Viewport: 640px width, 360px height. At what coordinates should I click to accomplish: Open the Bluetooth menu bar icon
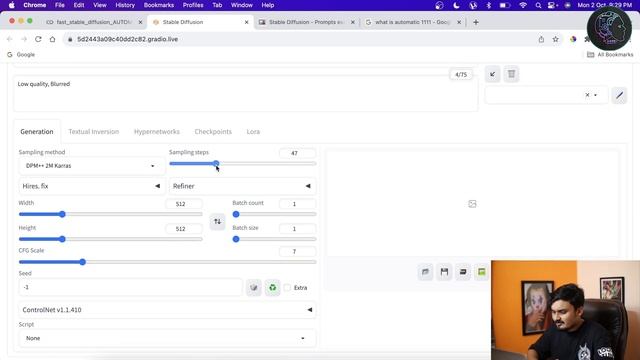click(x=489, y=5)
